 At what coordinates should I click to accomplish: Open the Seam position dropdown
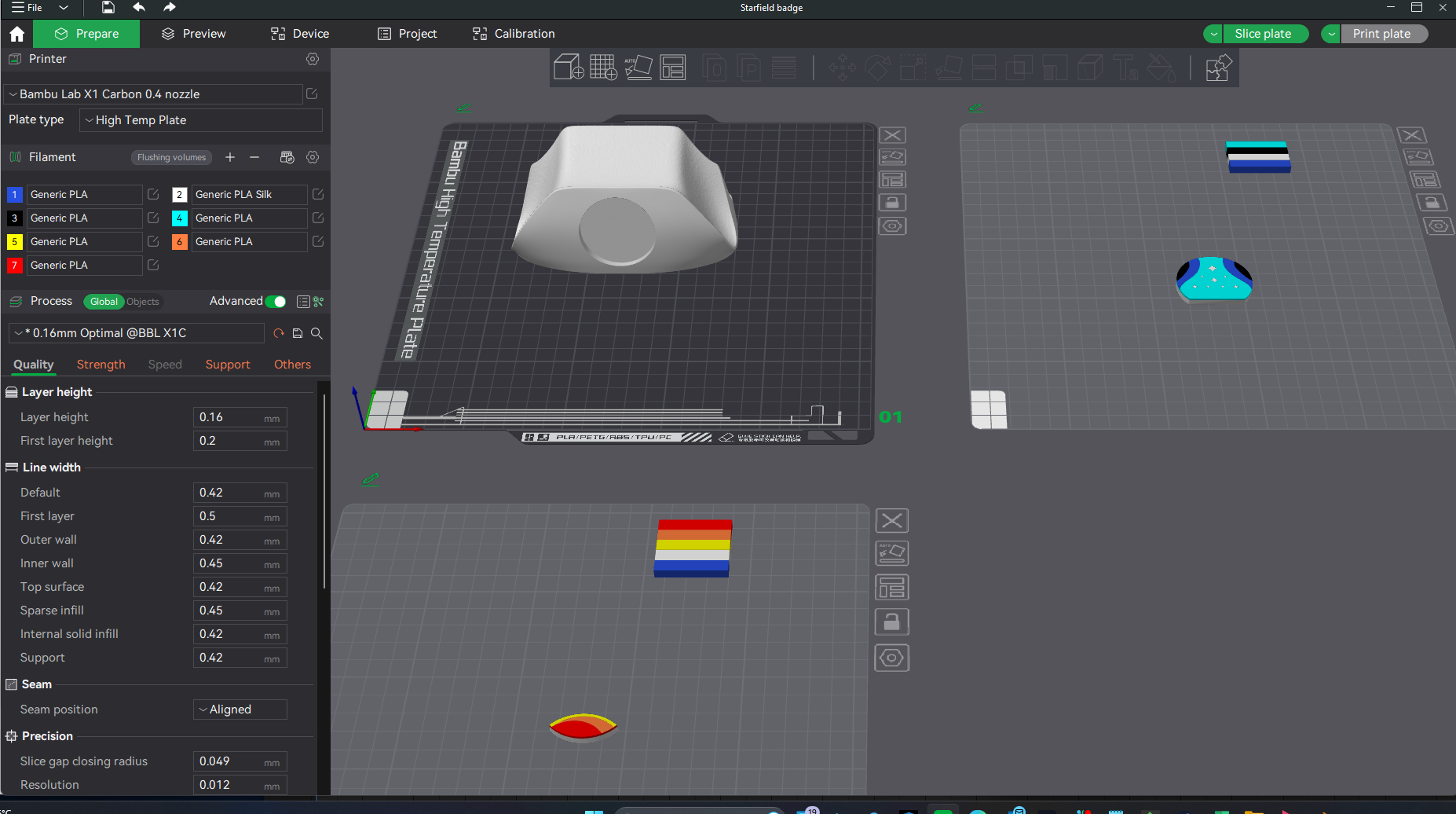[x=240, y=709]
